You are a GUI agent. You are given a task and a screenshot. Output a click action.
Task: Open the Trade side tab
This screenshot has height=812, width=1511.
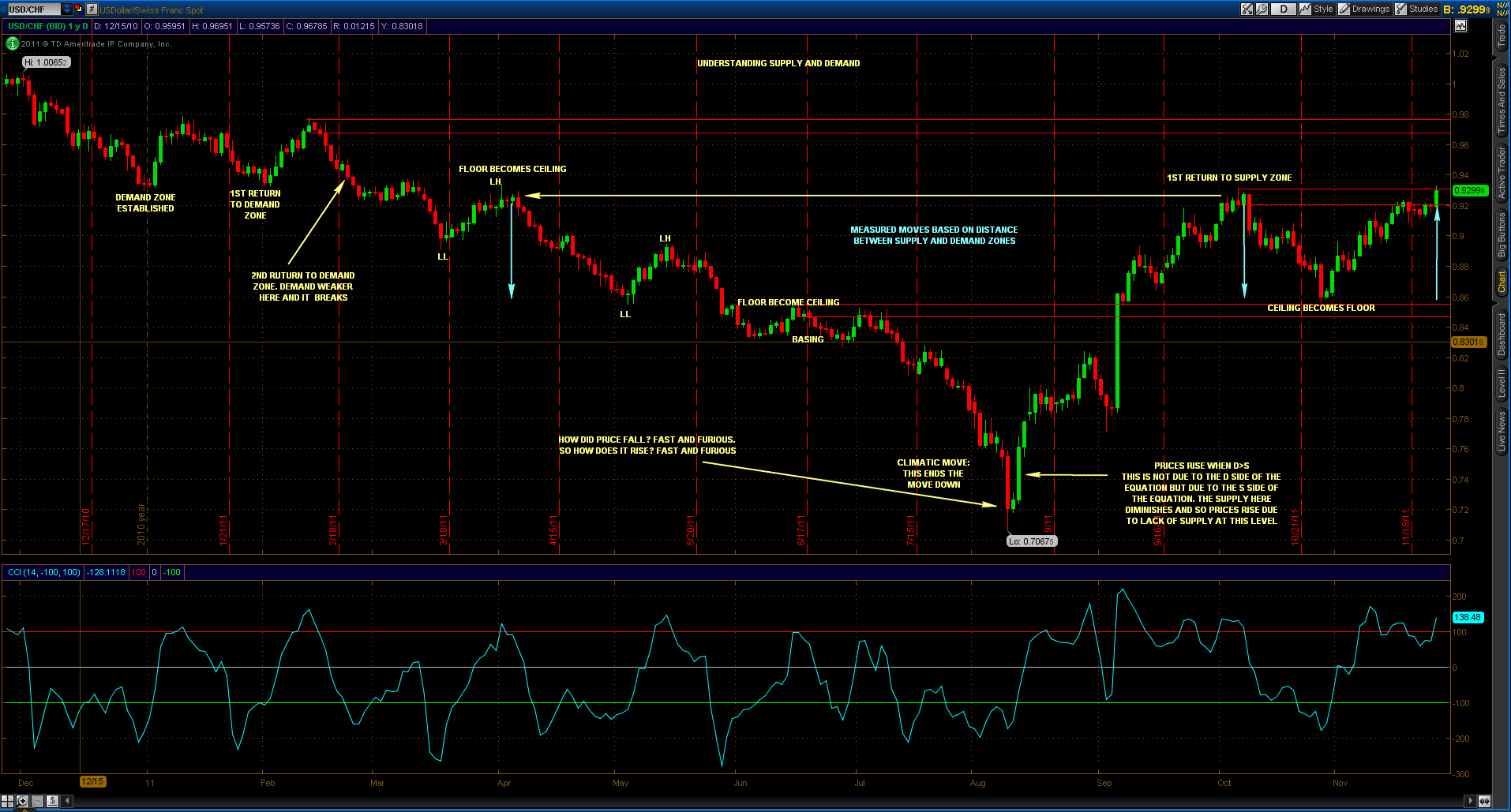point(1502,36)
